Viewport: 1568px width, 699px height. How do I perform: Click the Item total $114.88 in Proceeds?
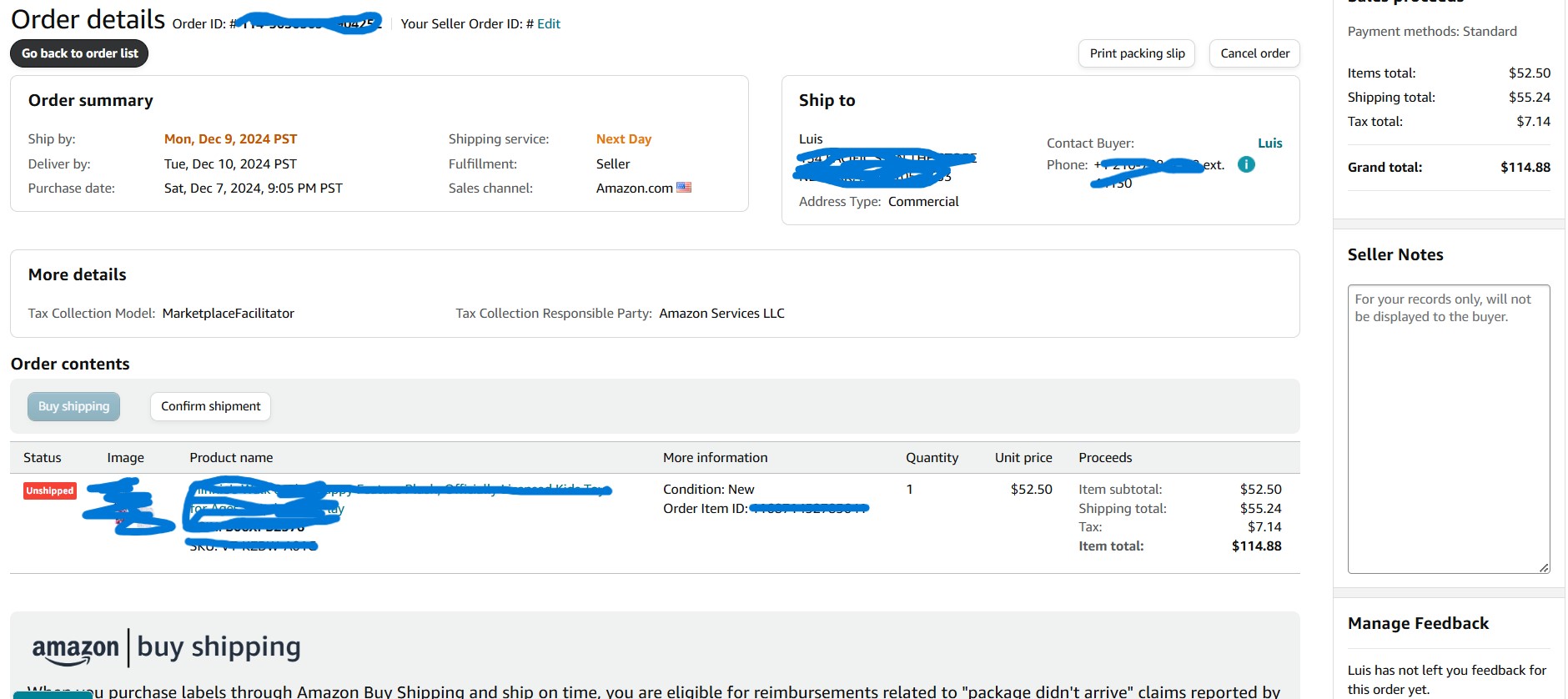(1257, 546)
